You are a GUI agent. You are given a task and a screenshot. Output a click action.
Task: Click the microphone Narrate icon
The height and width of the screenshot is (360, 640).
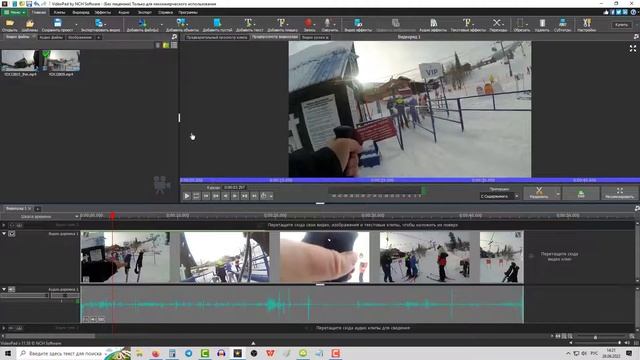(x=327, y=23)
